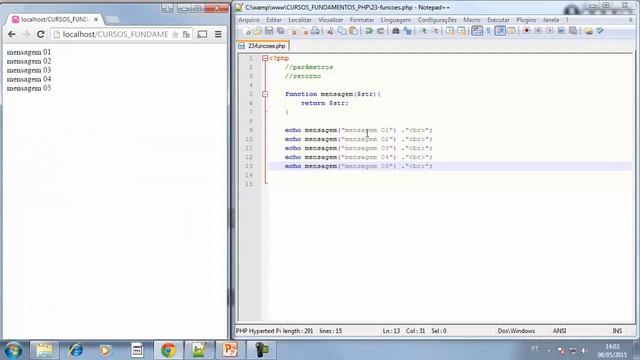The width and height of the screenshot is (640, 360).
Task: Select the 23-funcoes.php editor tab
Action: [x=263, y=46]
